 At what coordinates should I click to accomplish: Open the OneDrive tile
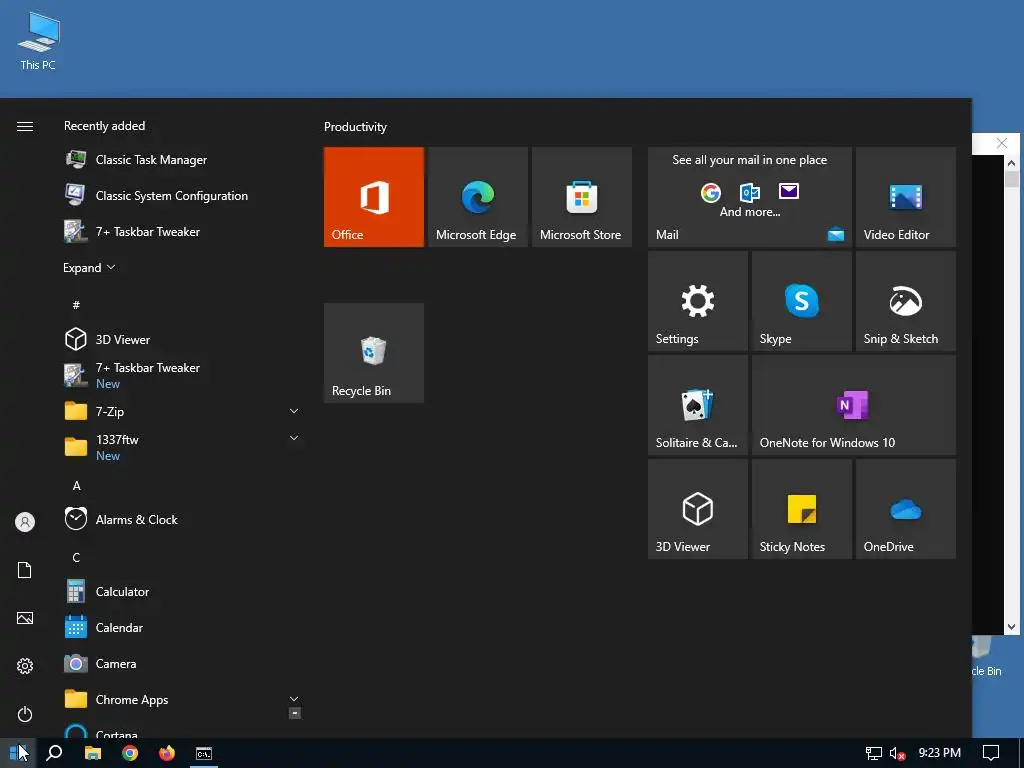tap(905, 508)
